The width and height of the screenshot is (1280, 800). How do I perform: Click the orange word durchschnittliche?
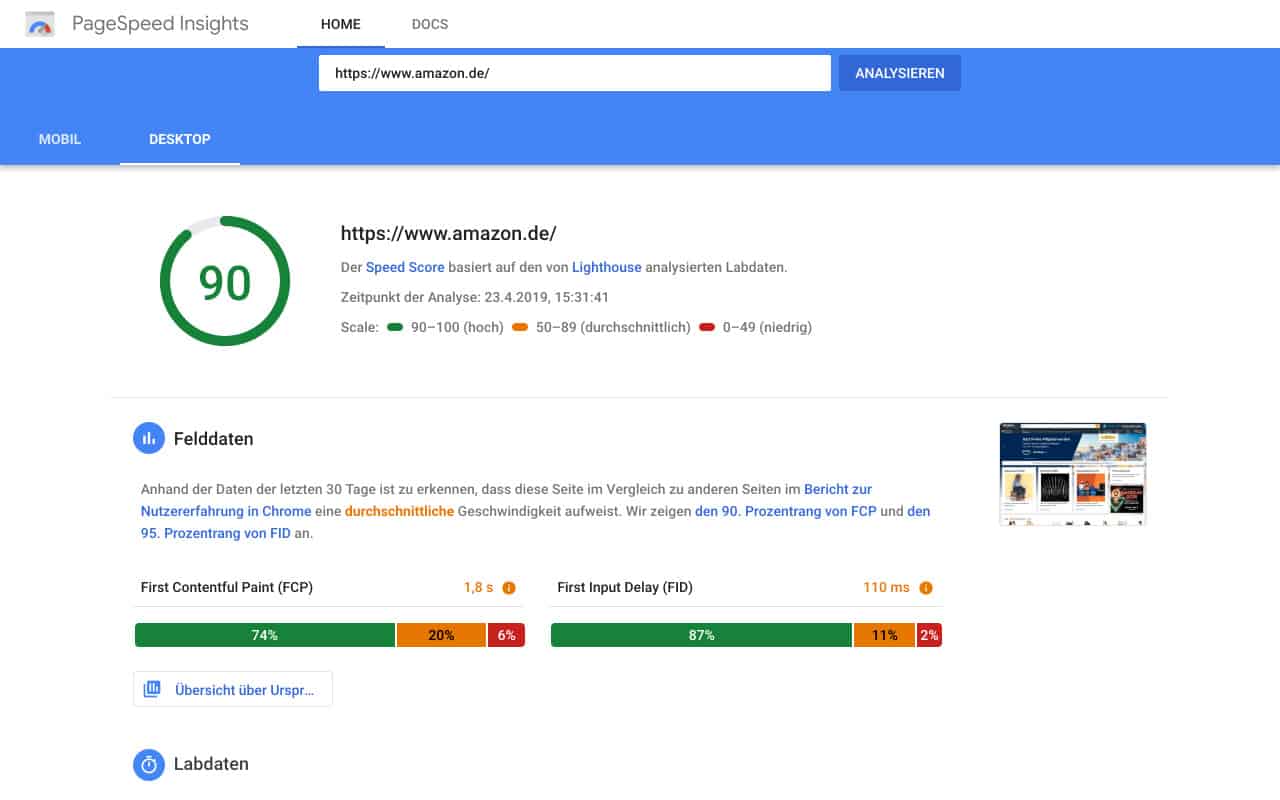[x=399, y=511]
